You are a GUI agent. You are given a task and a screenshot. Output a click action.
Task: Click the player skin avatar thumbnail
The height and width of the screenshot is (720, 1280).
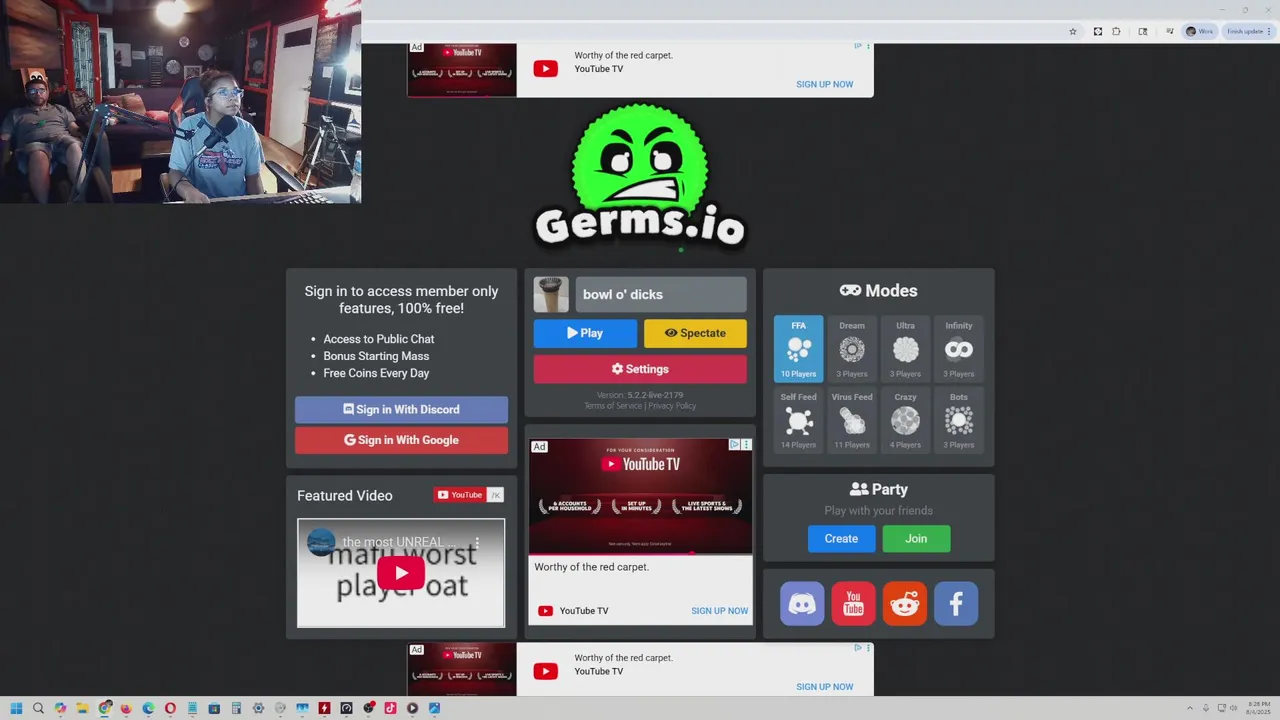[551, 295]
